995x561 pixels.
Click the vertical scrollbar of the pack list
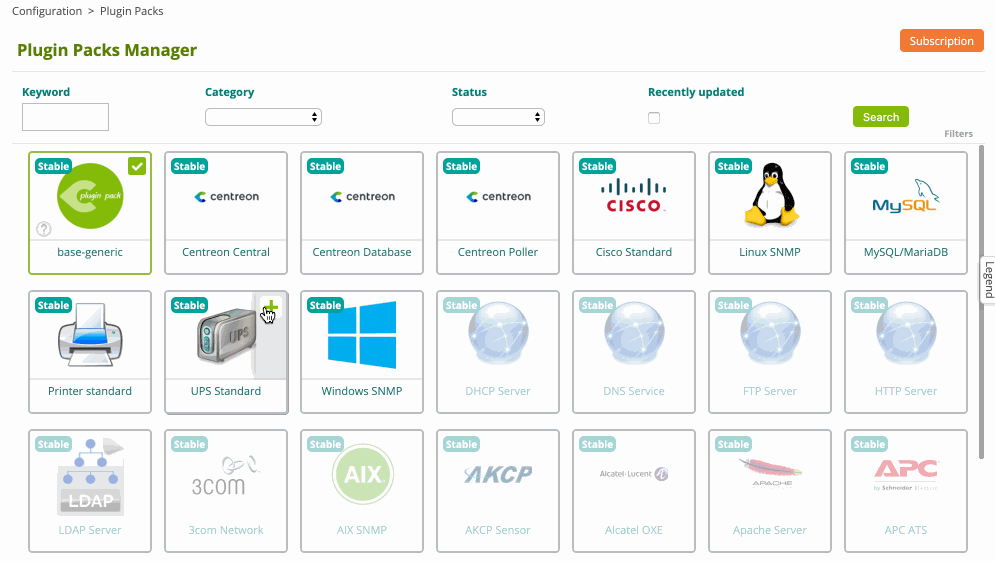(982, 300)
